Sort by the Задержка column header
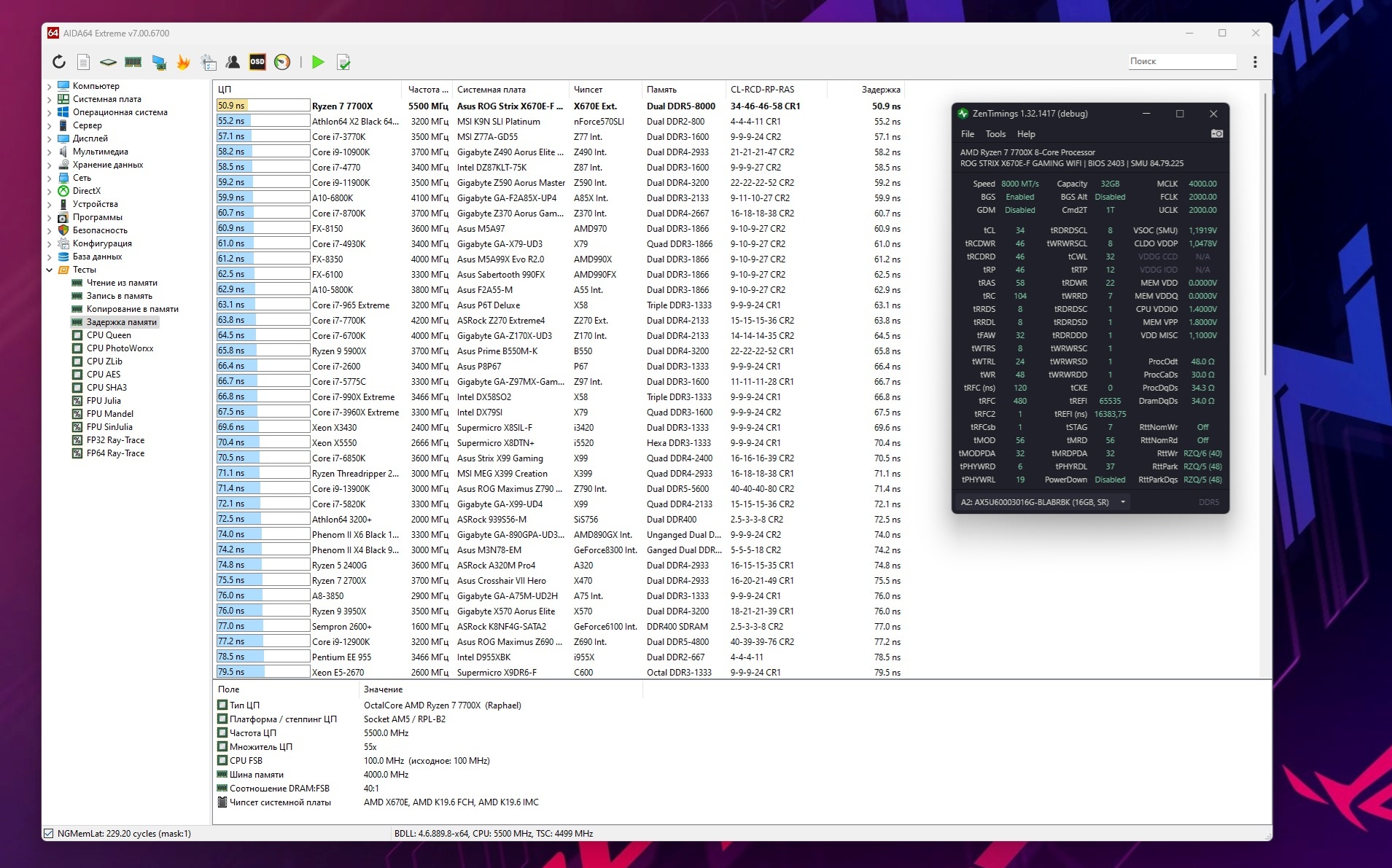This screenshot has width=1392, height=868. pyautogui.click(x=866, y=90)
